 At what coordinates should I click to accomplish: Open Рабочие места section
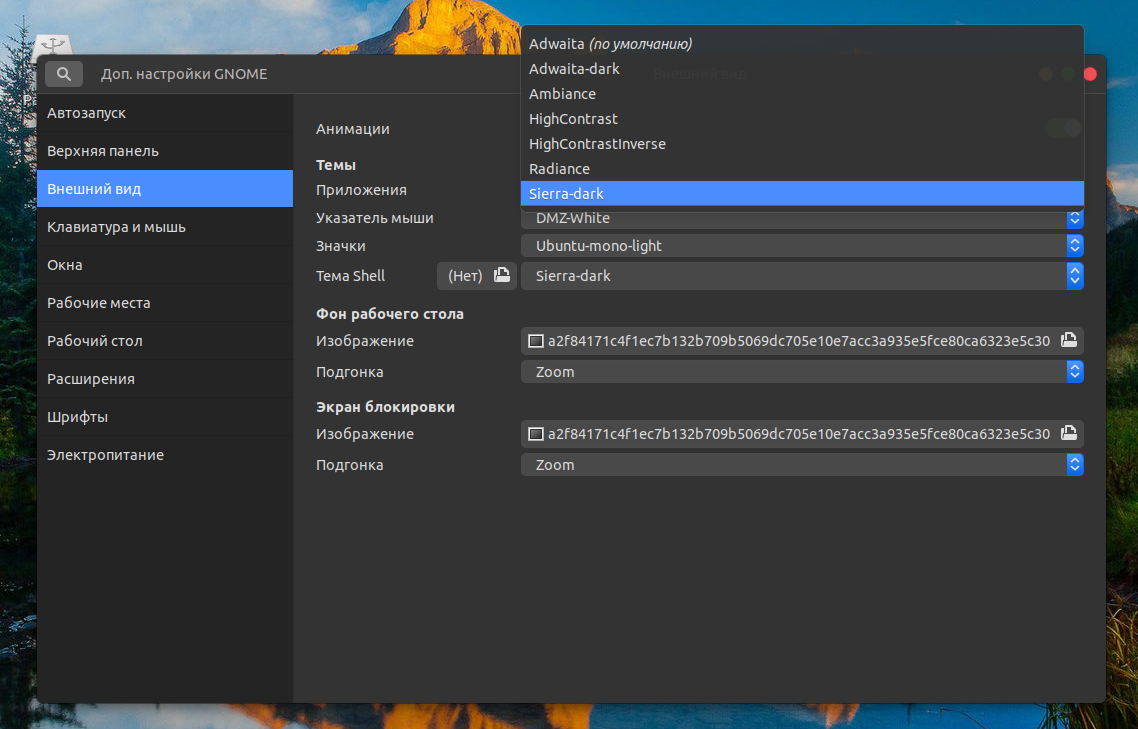(x=165, y=303)
